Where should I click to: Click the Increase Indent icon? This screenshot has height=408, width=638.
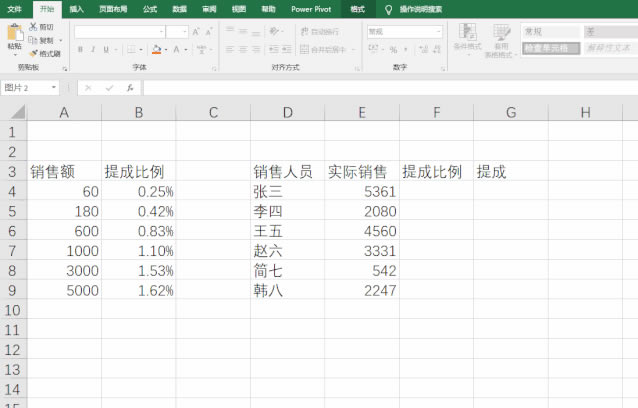287,49
